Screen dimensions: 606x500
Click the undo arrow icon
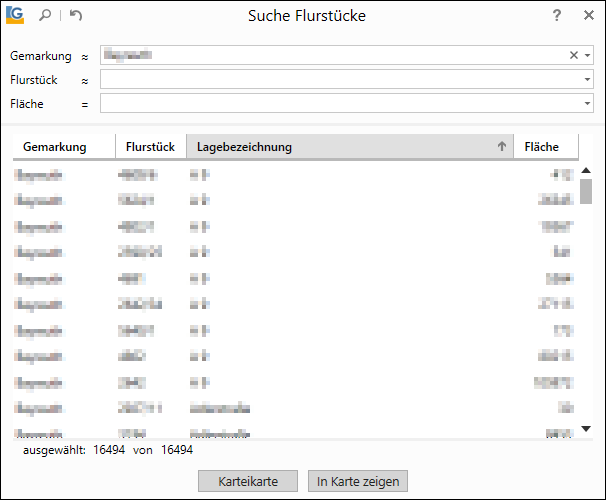click(77, 16)
